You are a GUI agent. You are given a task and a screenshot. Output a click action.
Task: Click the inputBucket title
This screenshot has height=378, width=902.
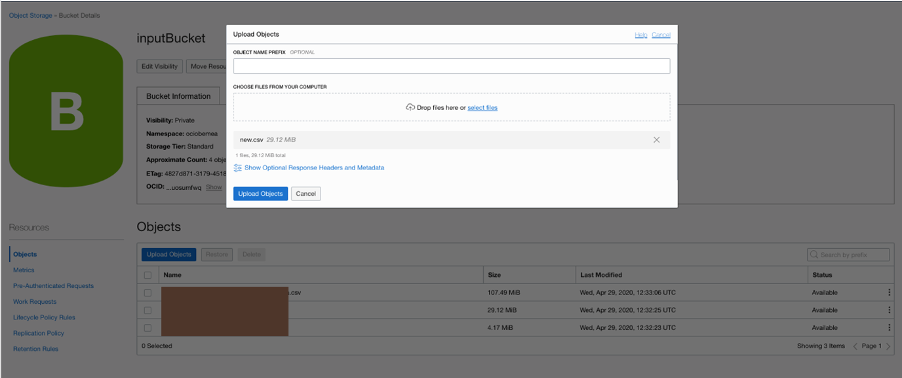[171, 39]
